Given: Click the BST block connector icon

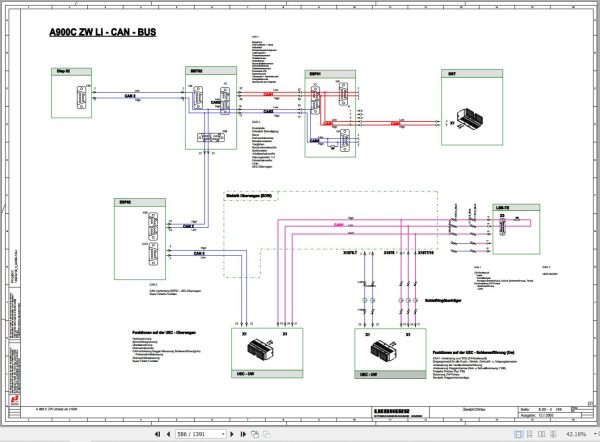Looking at the screenshot, I should point(470,118).
